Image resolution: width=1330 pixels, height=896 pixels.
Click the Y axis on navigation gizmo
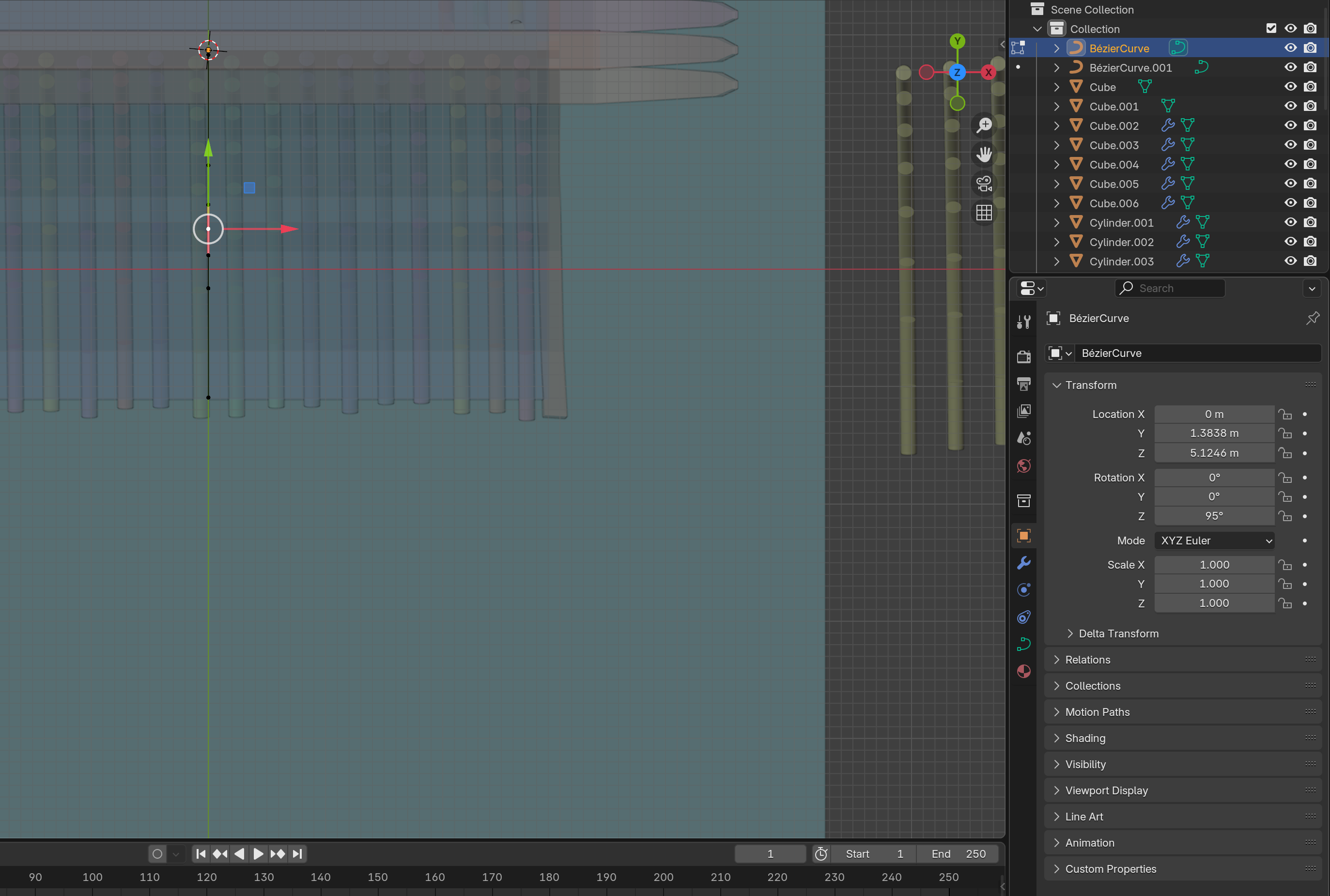pyautogui.click(x=958, y=41)
